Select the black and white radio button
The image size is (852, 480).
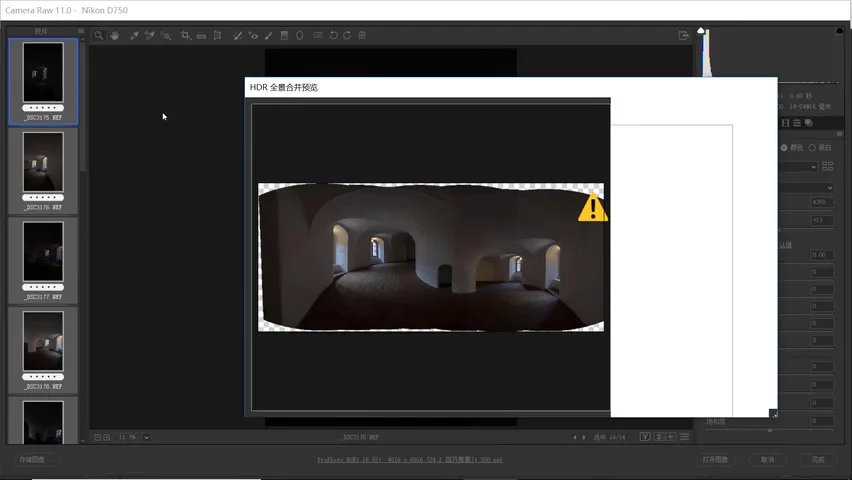pyautogui.click(x=812, y=147)
